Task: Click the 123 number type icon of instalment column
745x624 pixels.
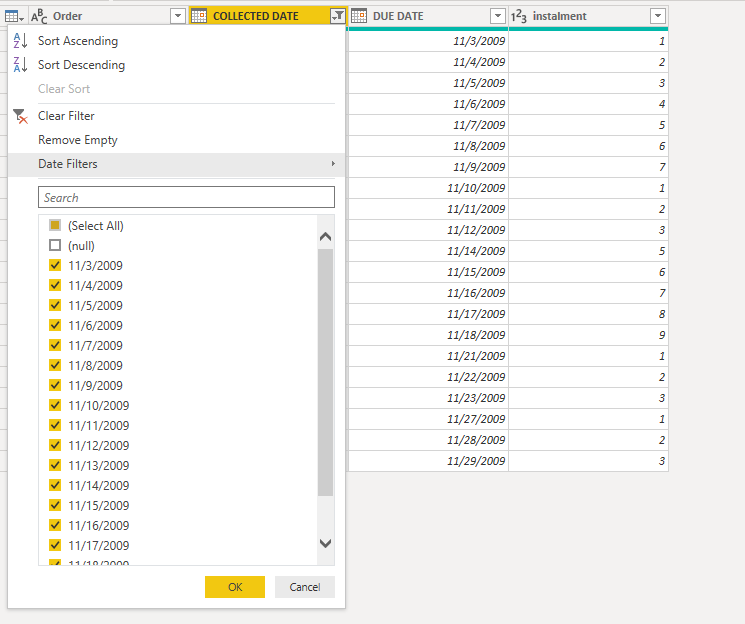Action: tap(519, 17)
